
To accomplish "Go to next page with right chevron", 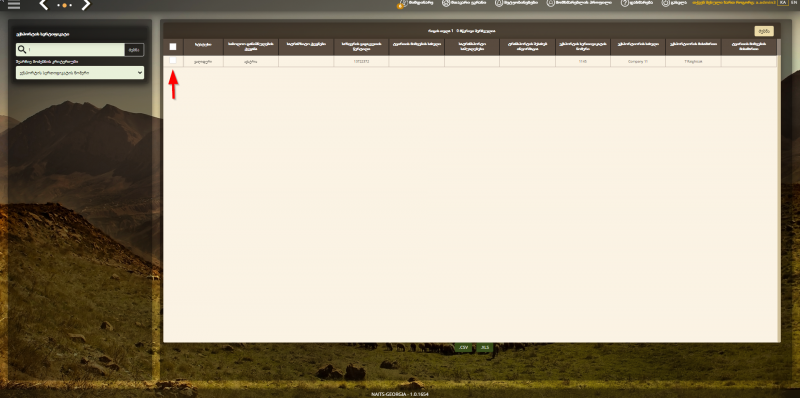I will (x=86, y=5).
